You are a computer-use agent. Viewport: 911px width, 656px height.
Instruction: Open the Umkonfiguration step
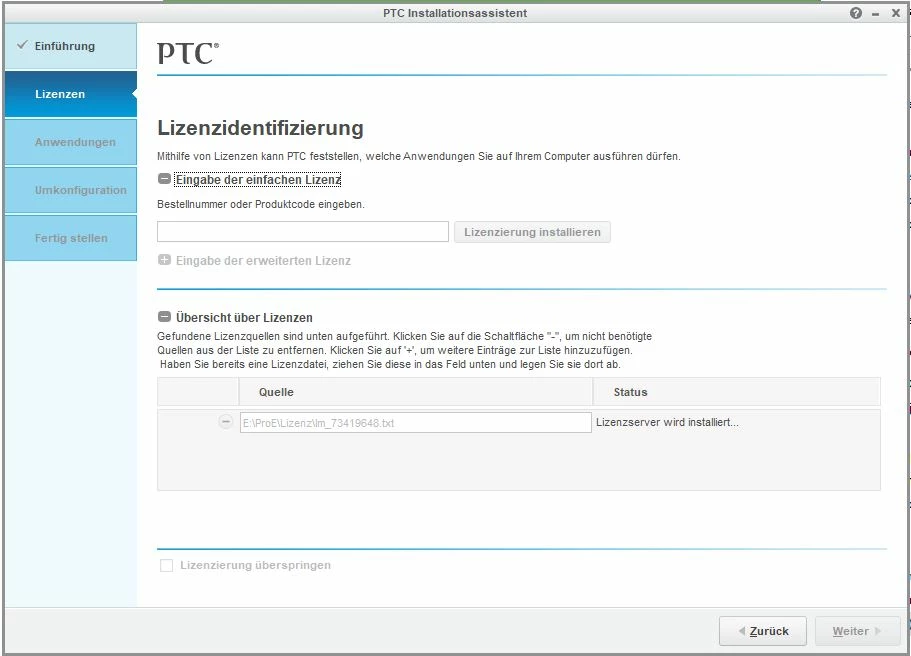tap(71, 190)
